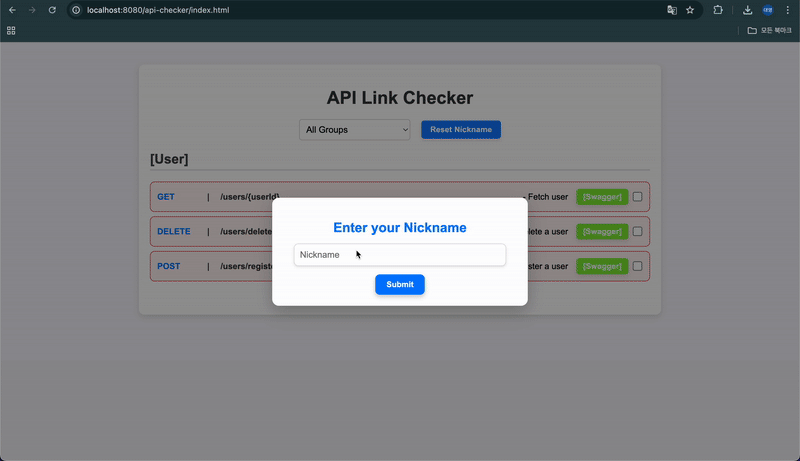Bookmark this page with the star icon
Image resolution: width=800 pixels, height=461 pixels.
(690, 10)
